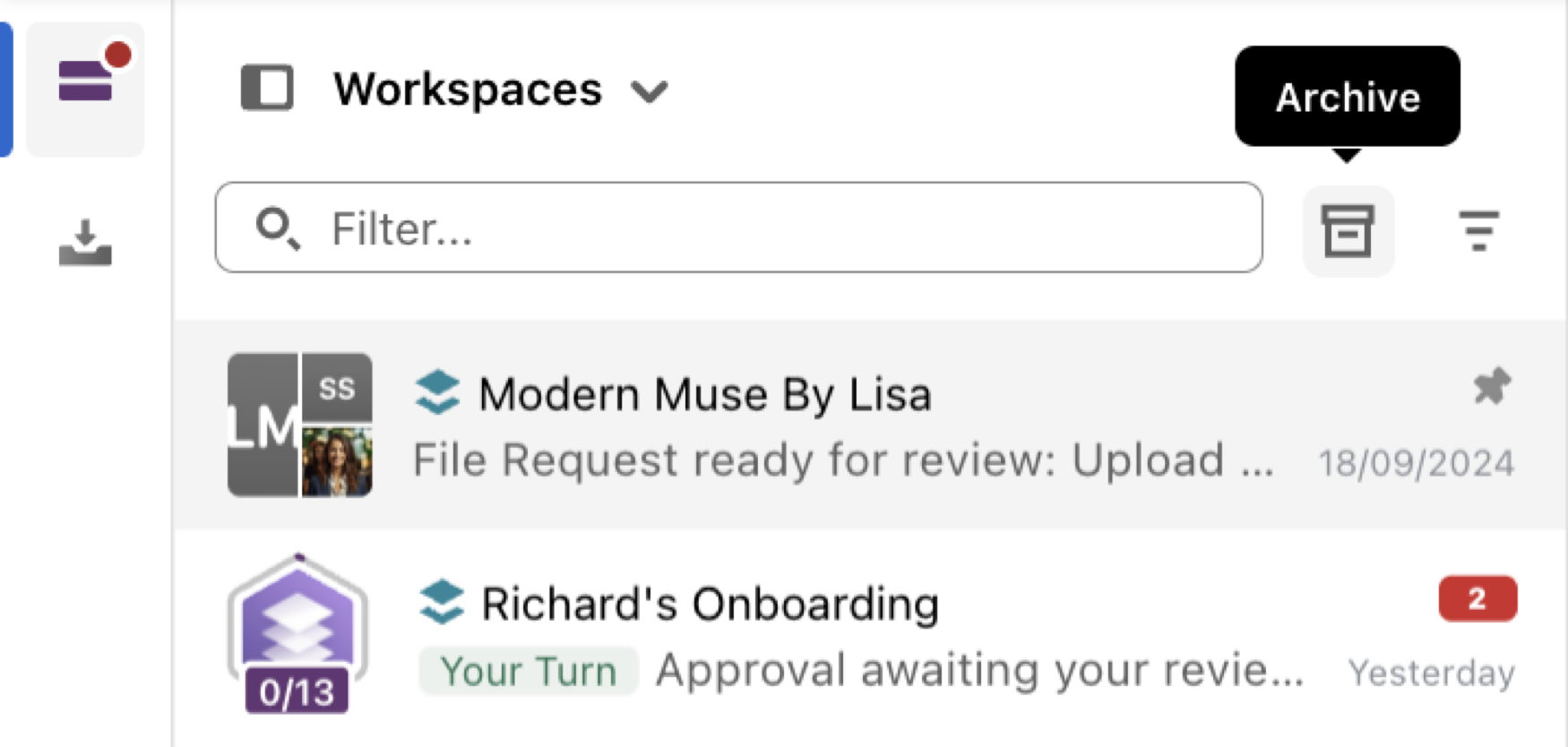Click the red 2 unread badge
1568x747 pixels.
pyautogui.click(x=1478, y=598)
